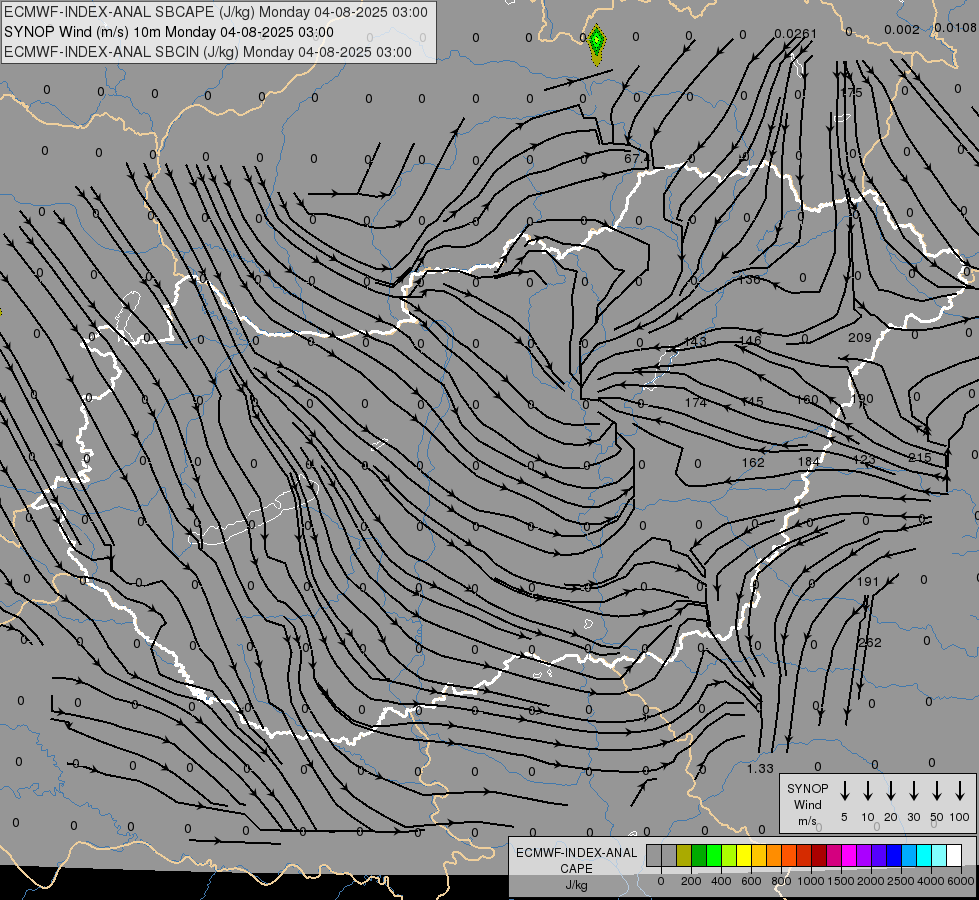The width and height of the screenshot is (979, 900).
Task: Click the 6000 tick label on the colorbar
Action: click(961, 881)
